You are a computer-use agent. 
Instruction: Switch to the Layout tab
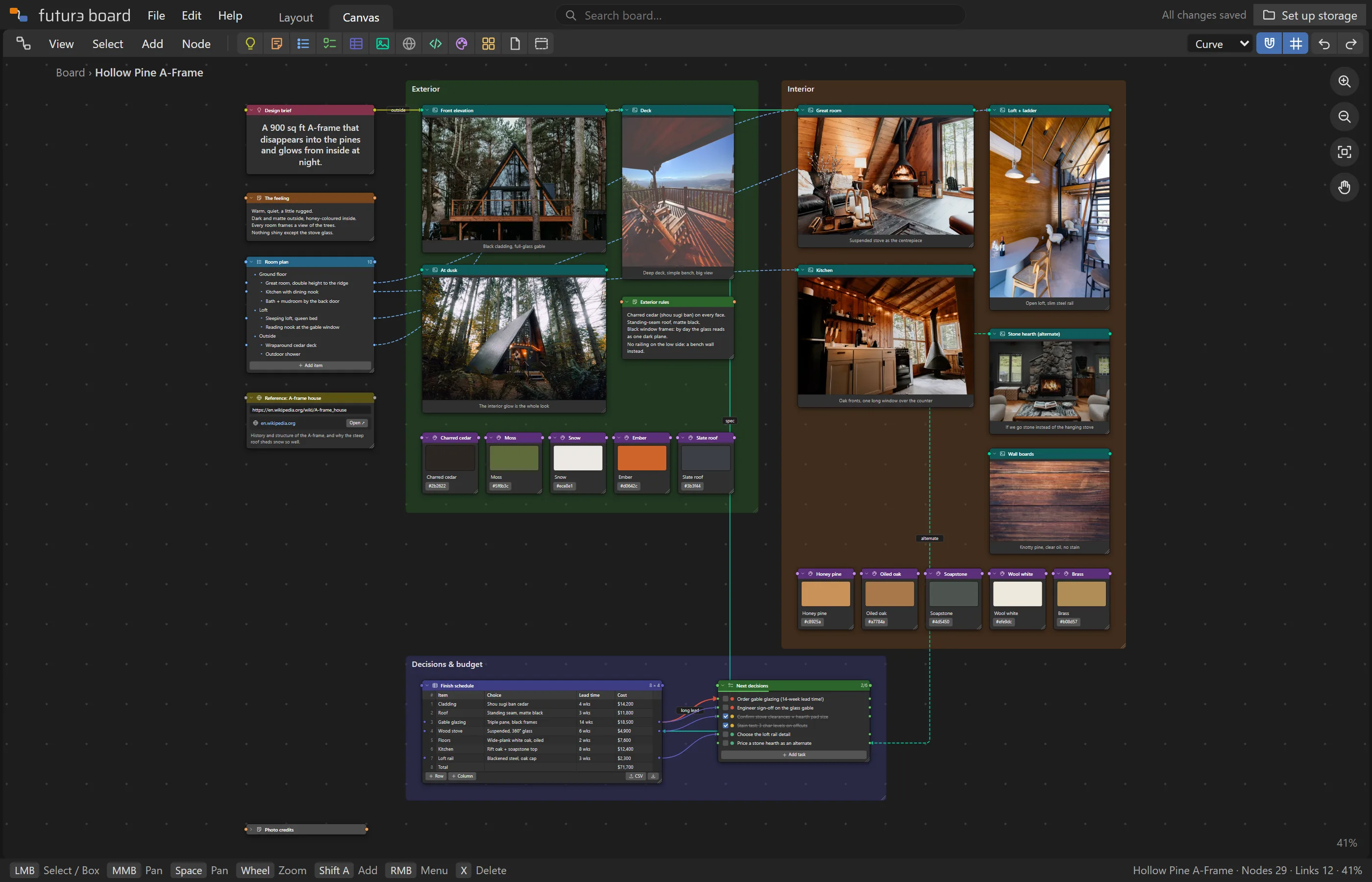(x=295, y=17)
